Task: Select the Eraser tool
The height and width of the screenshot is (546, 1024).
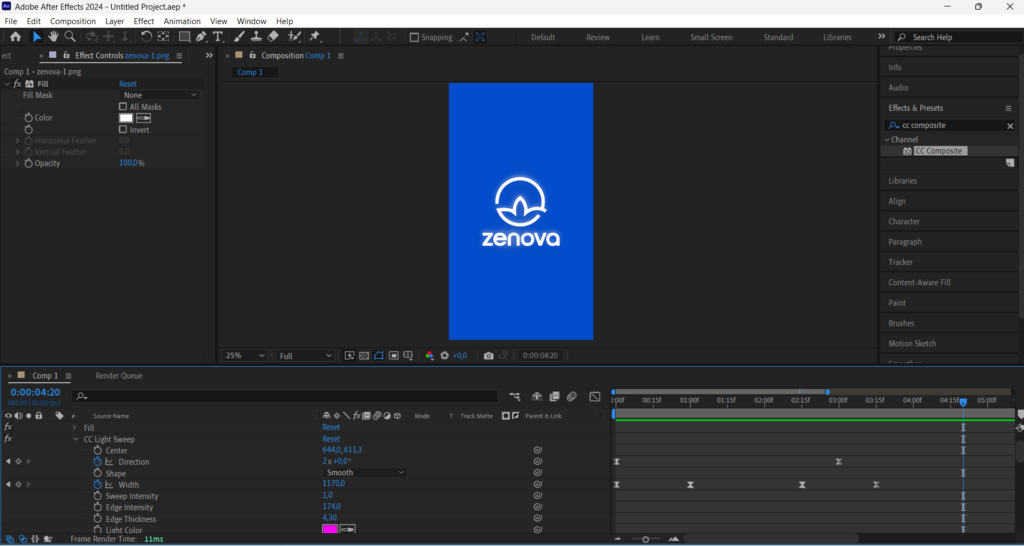Action: (274, 37)
